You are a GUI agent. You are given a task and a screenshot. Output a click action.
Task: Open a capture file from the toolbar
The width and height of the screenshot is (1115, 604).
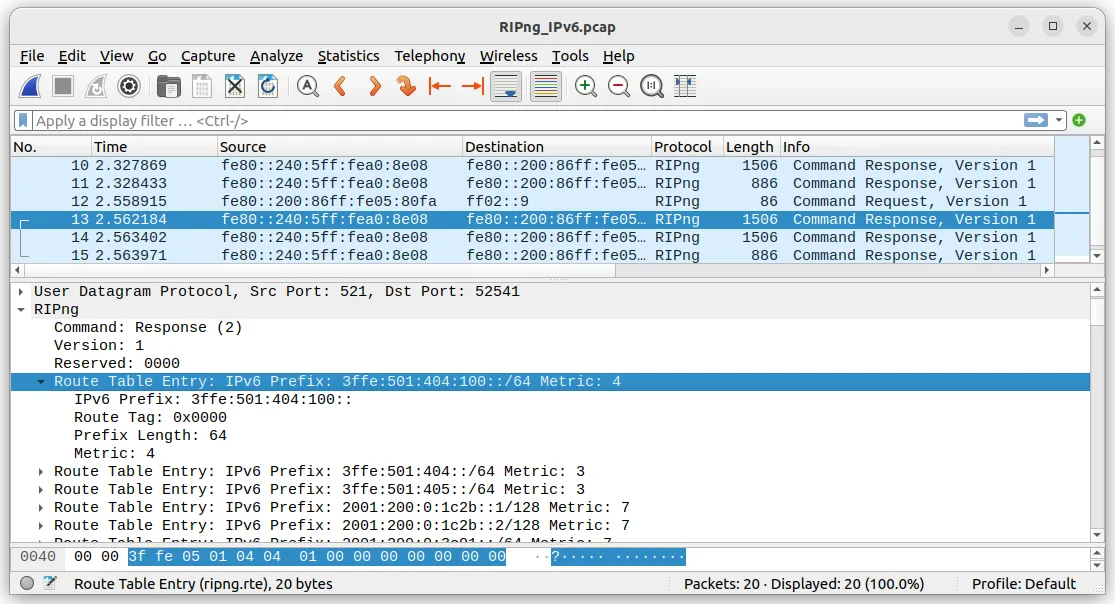(x=169, y=87)
